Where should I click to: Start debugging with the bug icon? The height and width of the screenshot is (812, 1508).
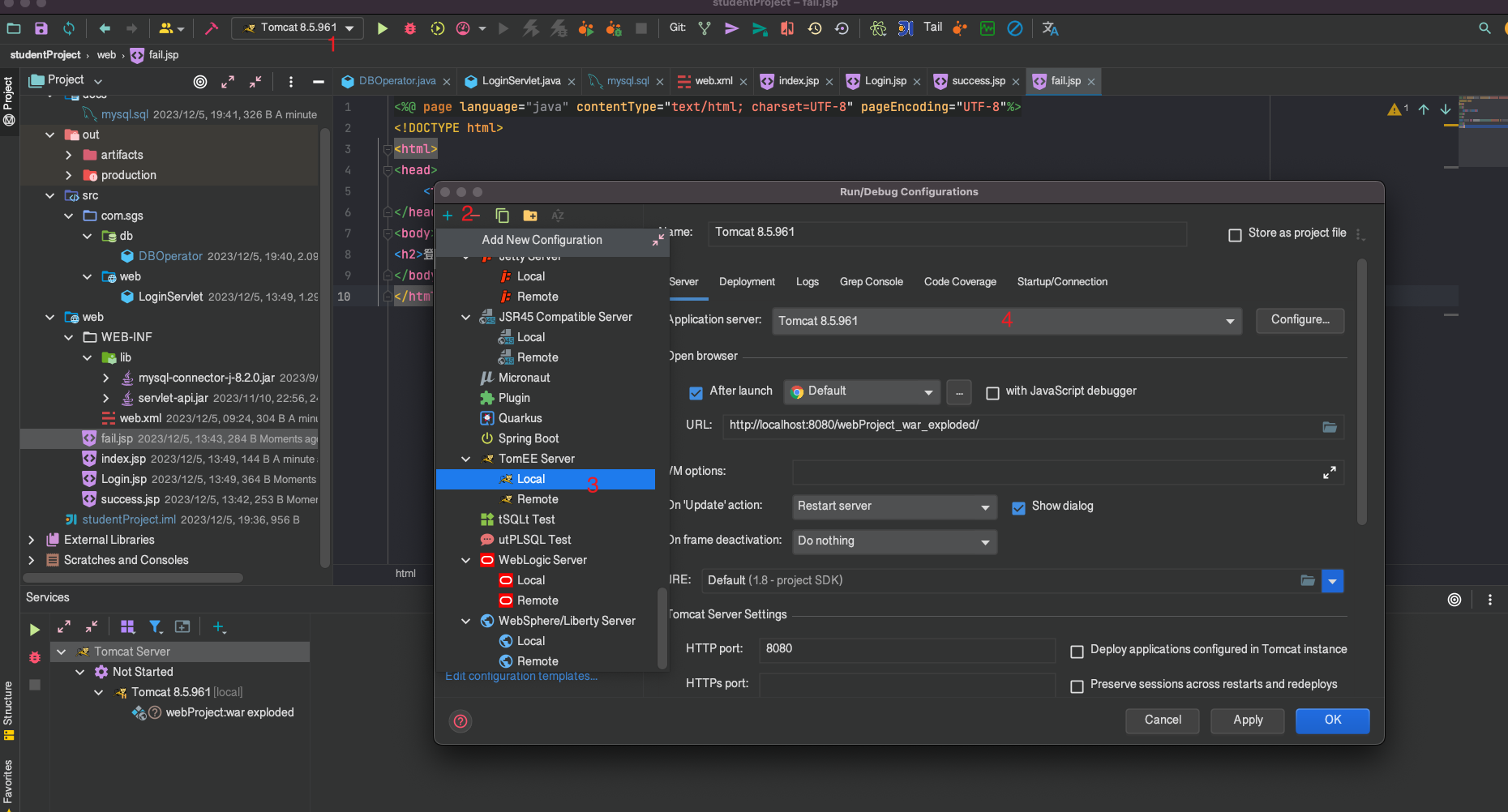[x=410, y=28]
